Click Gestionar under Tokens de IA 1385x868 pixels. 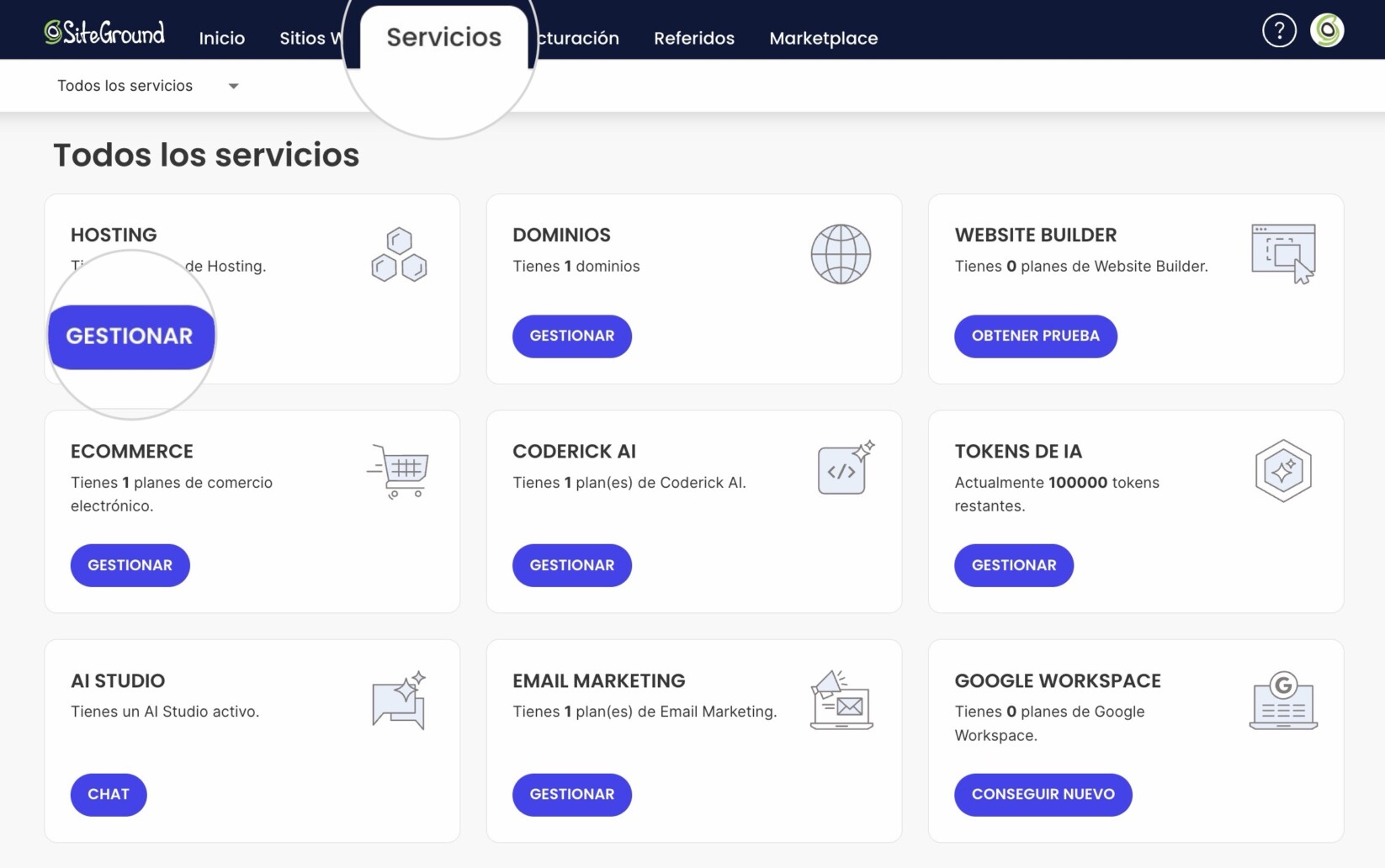(x=1014, y=565)
